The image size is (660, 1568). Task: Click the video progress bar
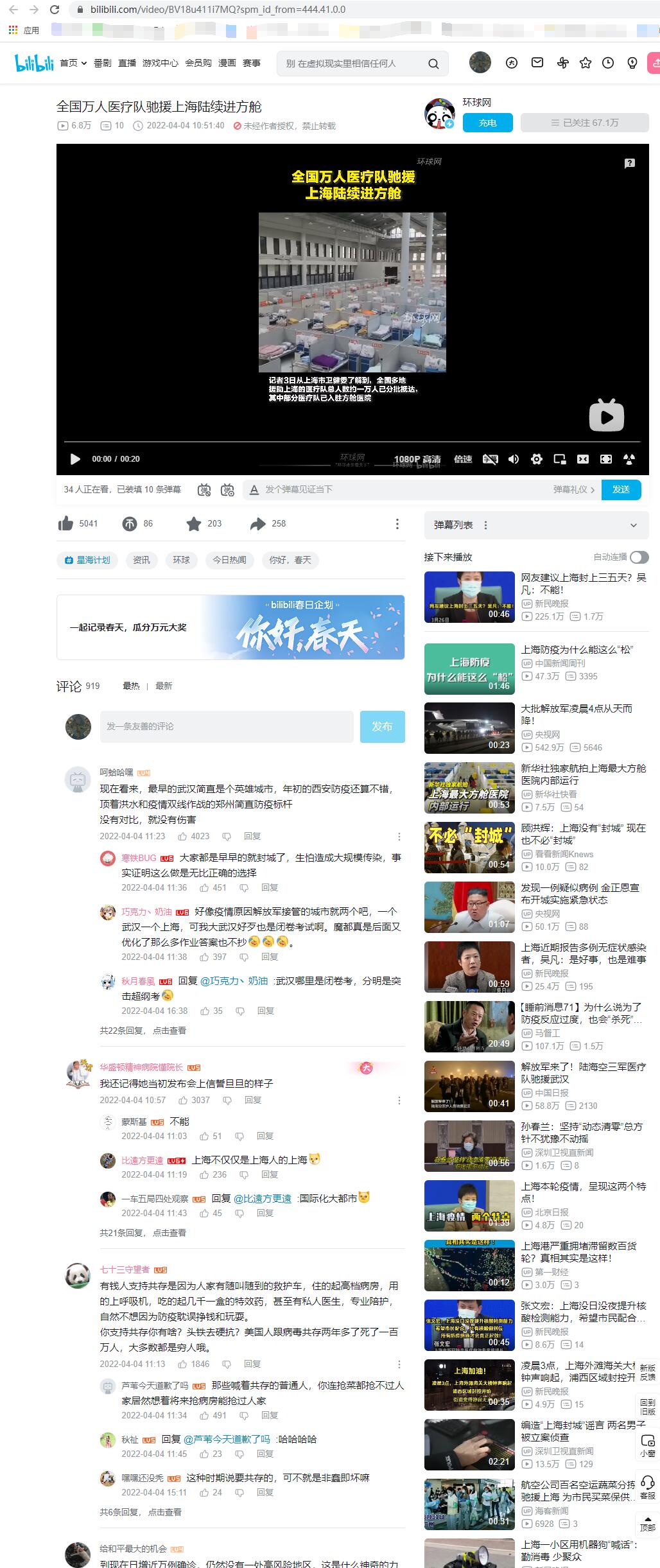(x=352, y=442)
